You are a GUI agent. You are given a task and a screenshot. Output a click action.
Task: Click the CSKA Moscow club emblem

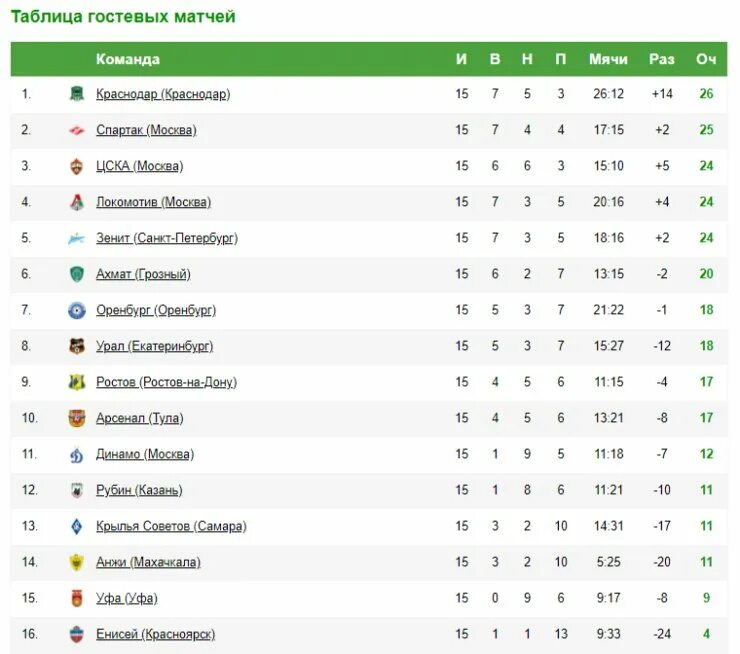(77, 166)
